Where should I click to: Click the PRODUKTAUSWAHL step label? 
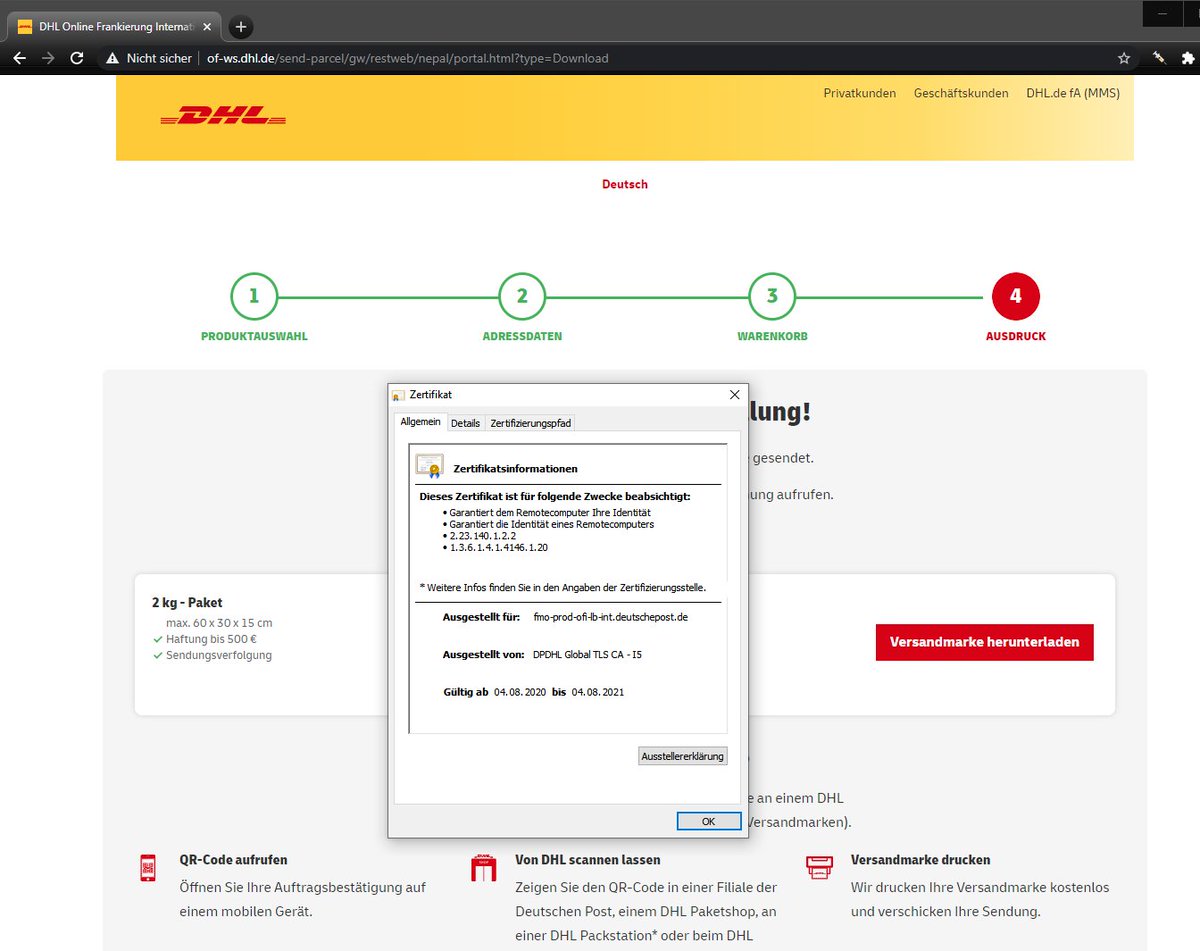[x=254, y=337]
